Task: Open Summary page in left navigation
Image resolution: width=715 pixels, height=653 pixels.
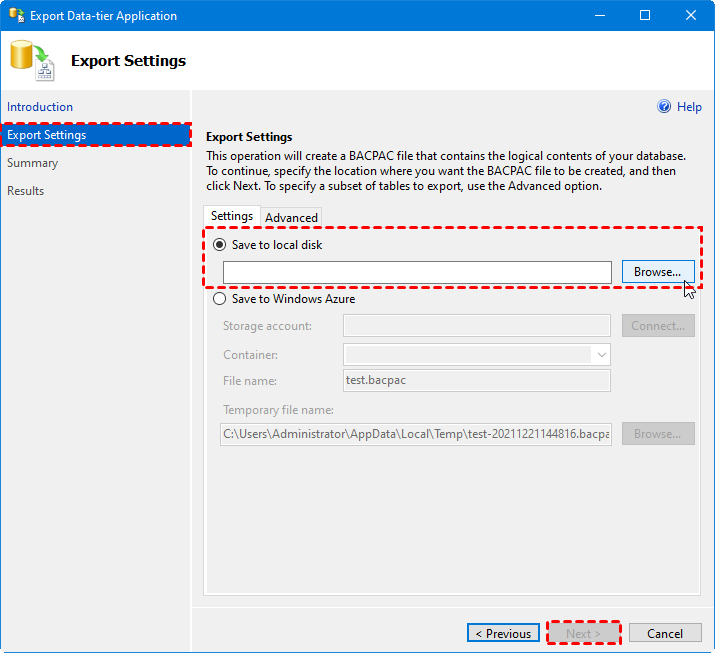Action: [x=33, y=163]
